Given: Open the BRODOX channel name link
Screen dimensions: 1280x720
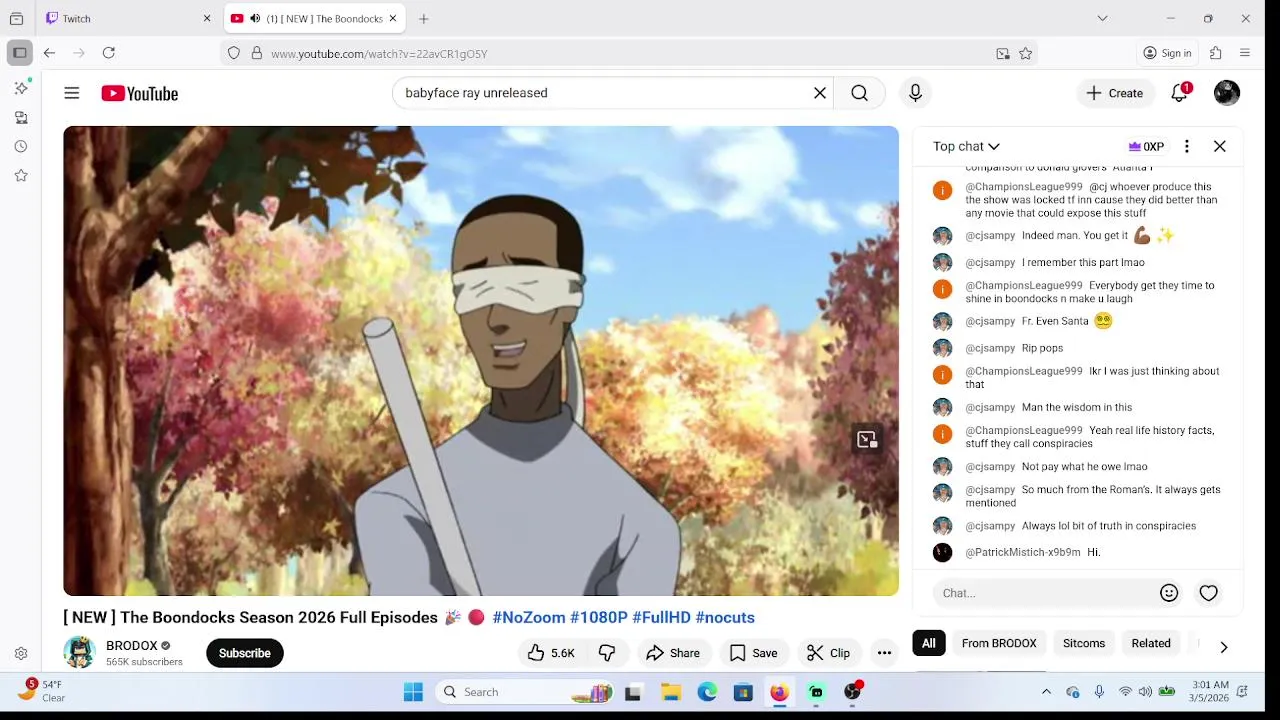Looking at the screenshot, I should point(132,646).
